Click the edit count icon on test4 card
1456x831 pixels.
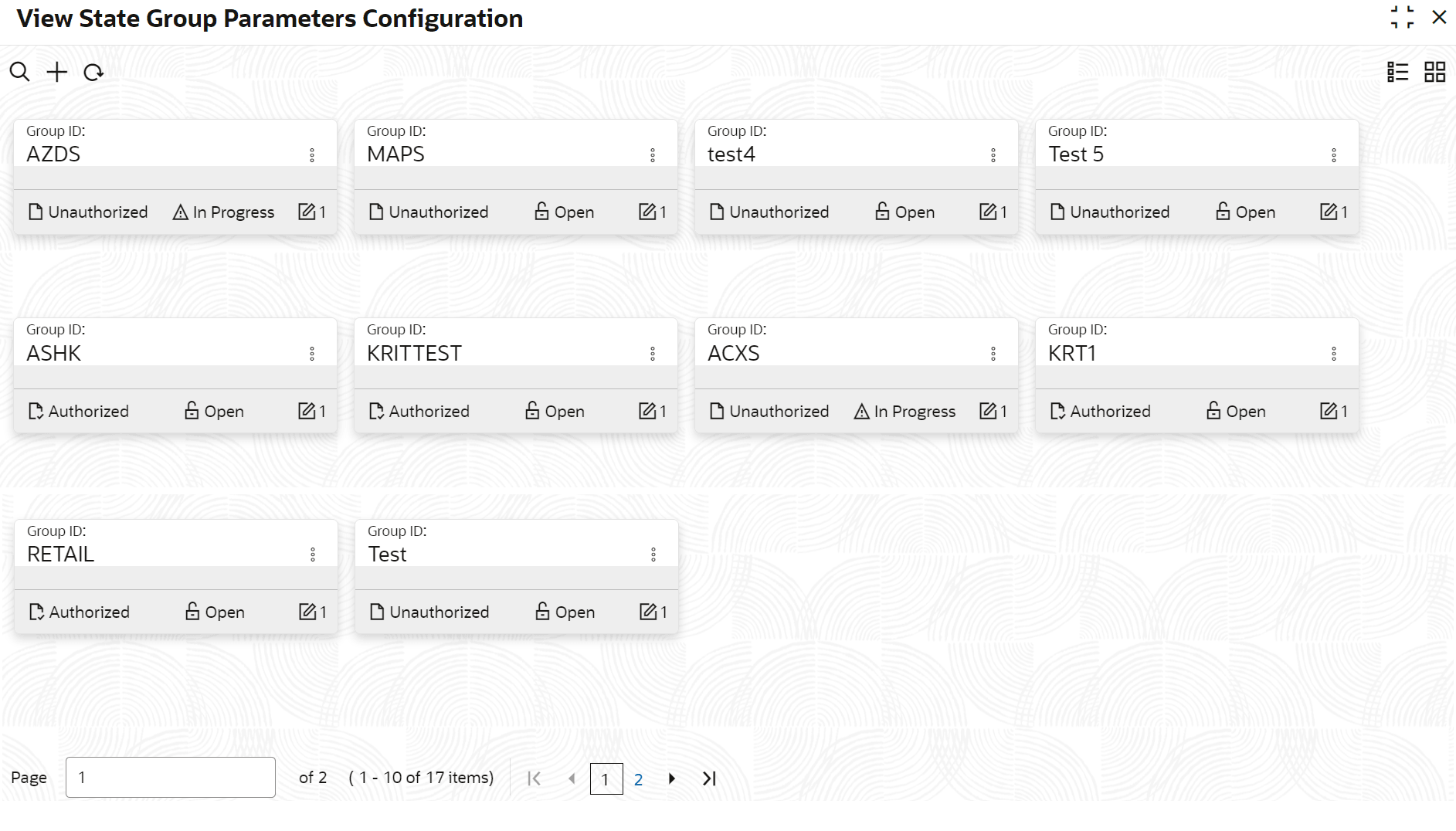pos(988,212)
